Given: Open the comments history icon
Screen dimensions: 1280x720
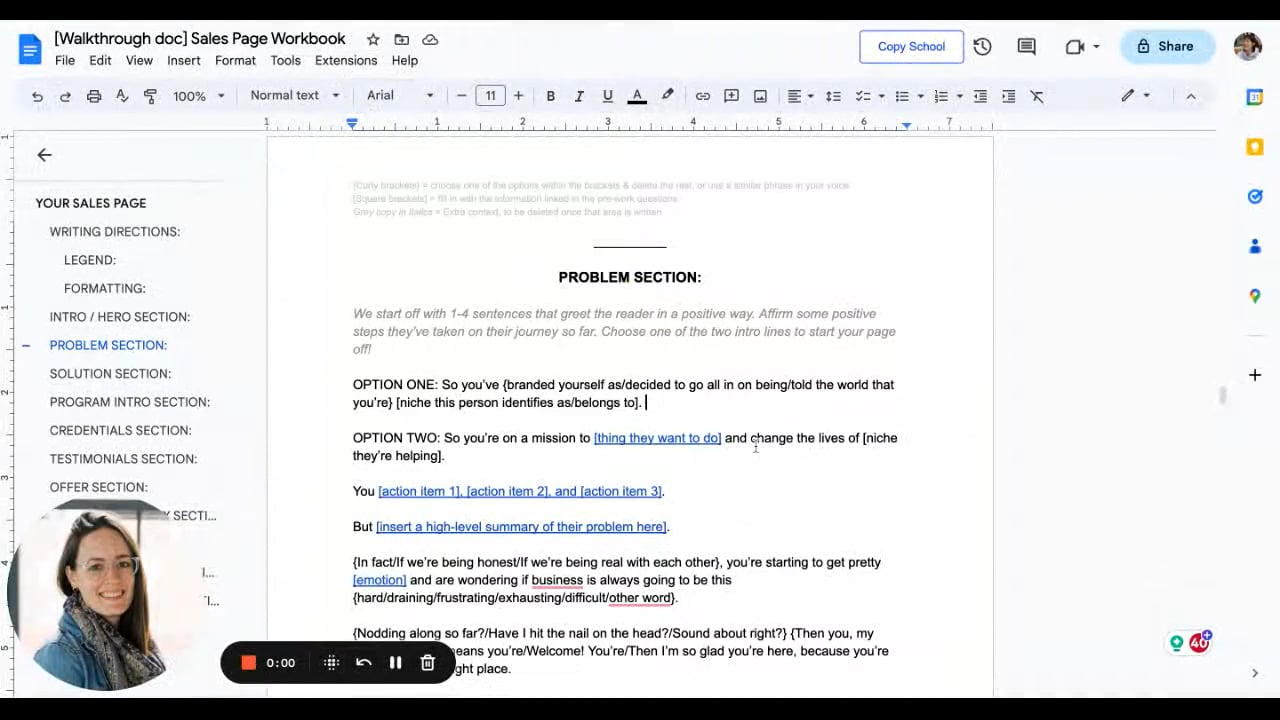Looking at the screenshot, I should pos(1026,46).
